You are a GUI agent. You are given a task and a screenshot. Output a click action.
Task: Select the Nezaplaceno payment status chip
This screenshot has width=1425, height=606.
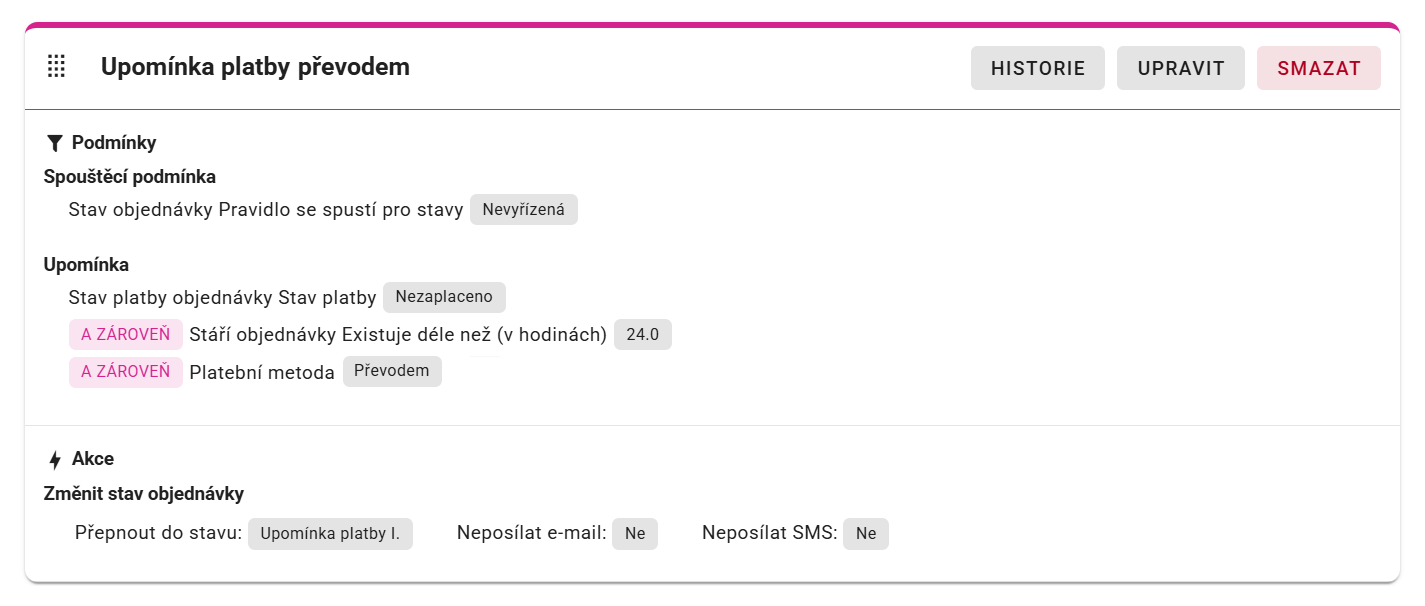[x=444, y=297]
